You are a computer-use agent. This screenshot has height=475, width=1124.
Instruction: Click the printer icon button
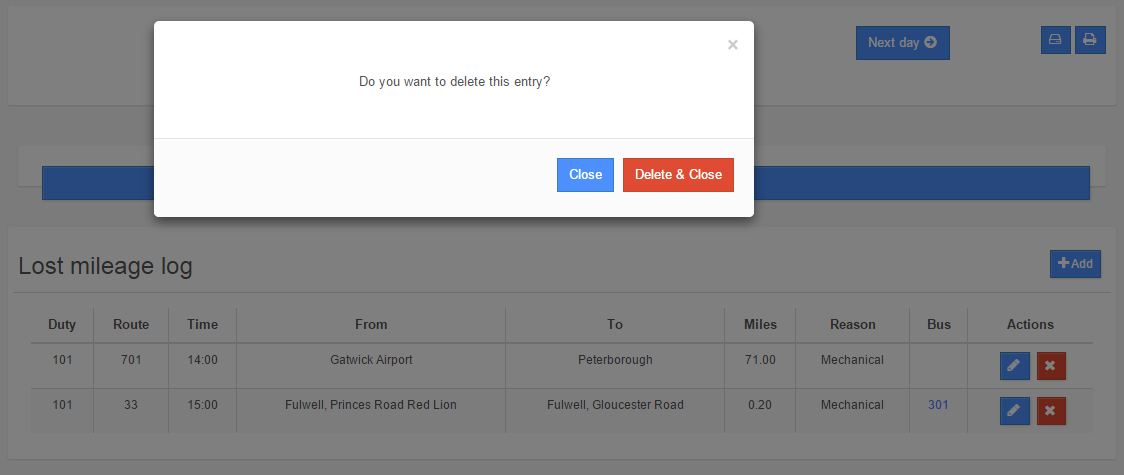pyautogui.click(x=1090, y=40)
